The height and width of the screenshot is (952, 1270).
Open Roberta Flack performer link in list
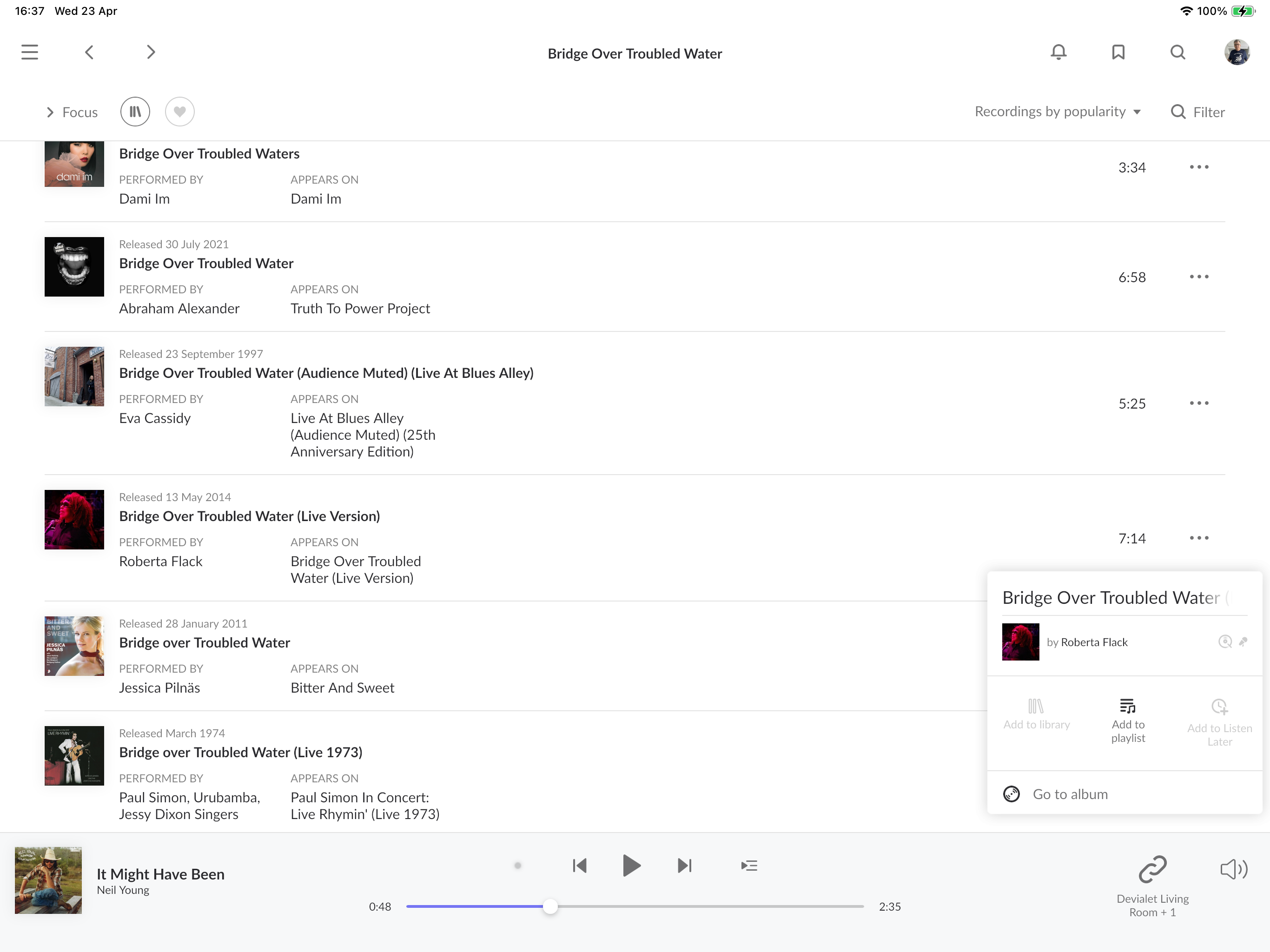point(160,561)
